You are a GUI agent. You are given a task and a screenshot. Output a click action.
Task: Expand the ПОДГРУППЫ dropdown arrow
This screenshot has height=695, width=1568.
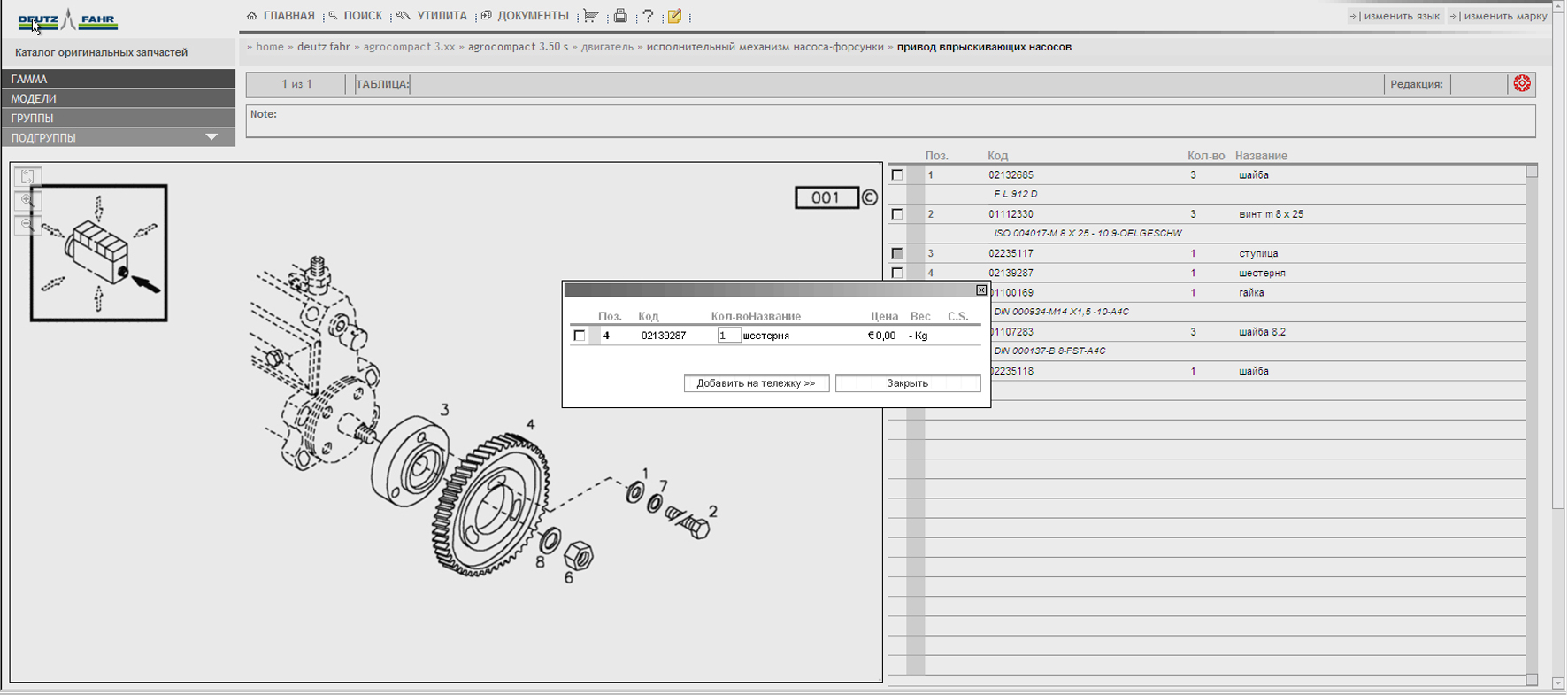pyautogui.click(x=211, y=137)
